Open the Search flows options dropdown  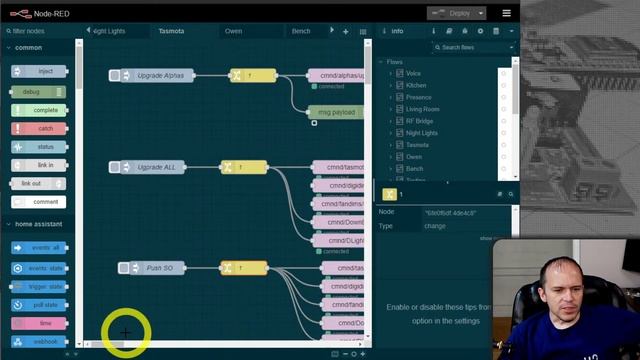511,47
